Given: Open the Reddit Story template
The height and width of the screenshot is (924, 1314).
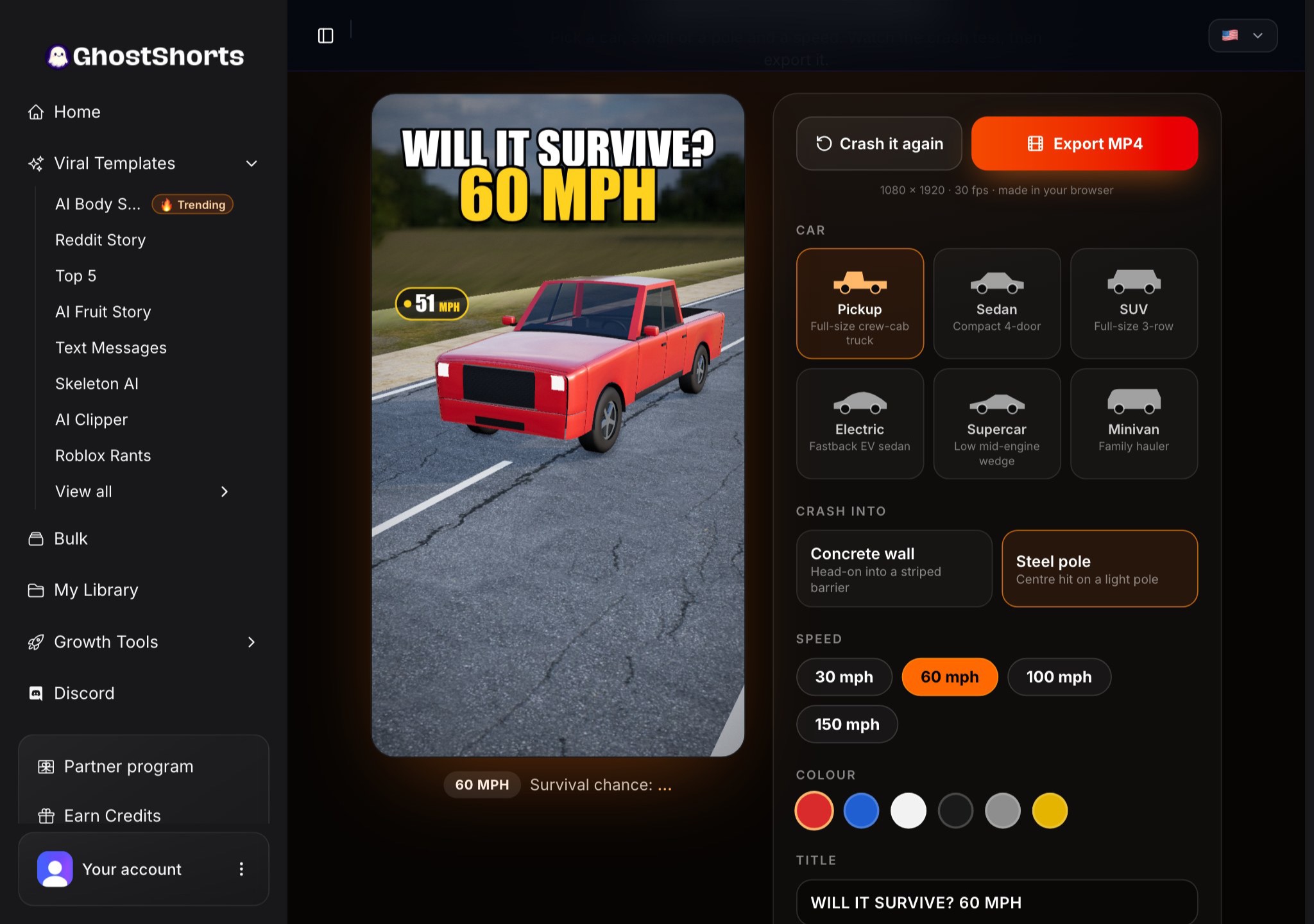Looking at the screenshot, I should click(x=101, y=240).
